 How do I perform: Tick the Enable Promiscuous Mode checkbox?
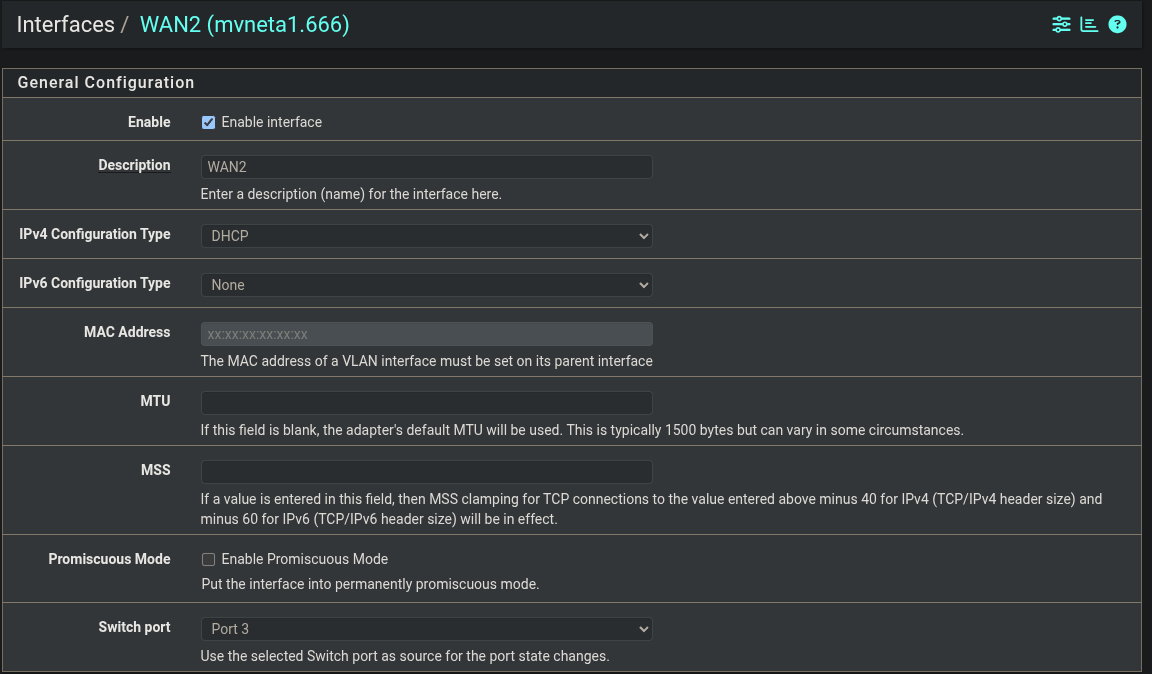click(209, 559)
